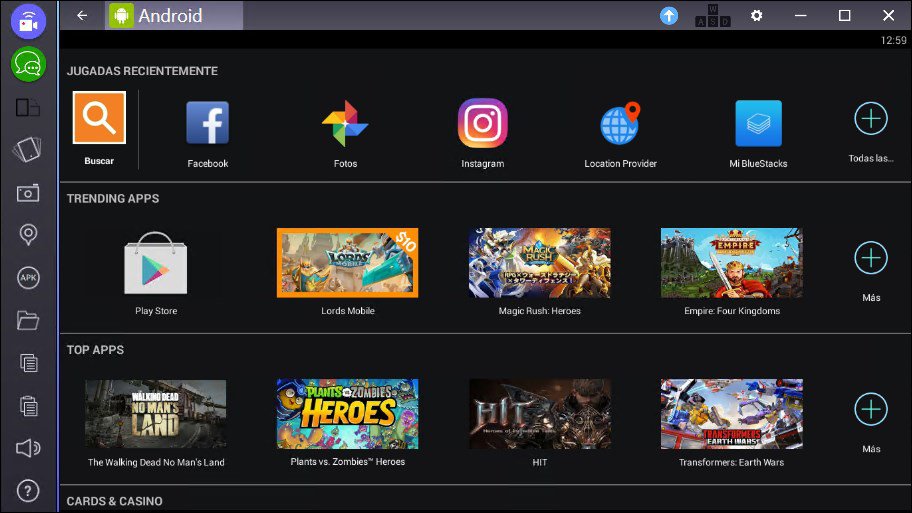Screen dimensions: 912x513
Task: Click the Empire: Four Kingdoms caption
Action: [732, 311]
